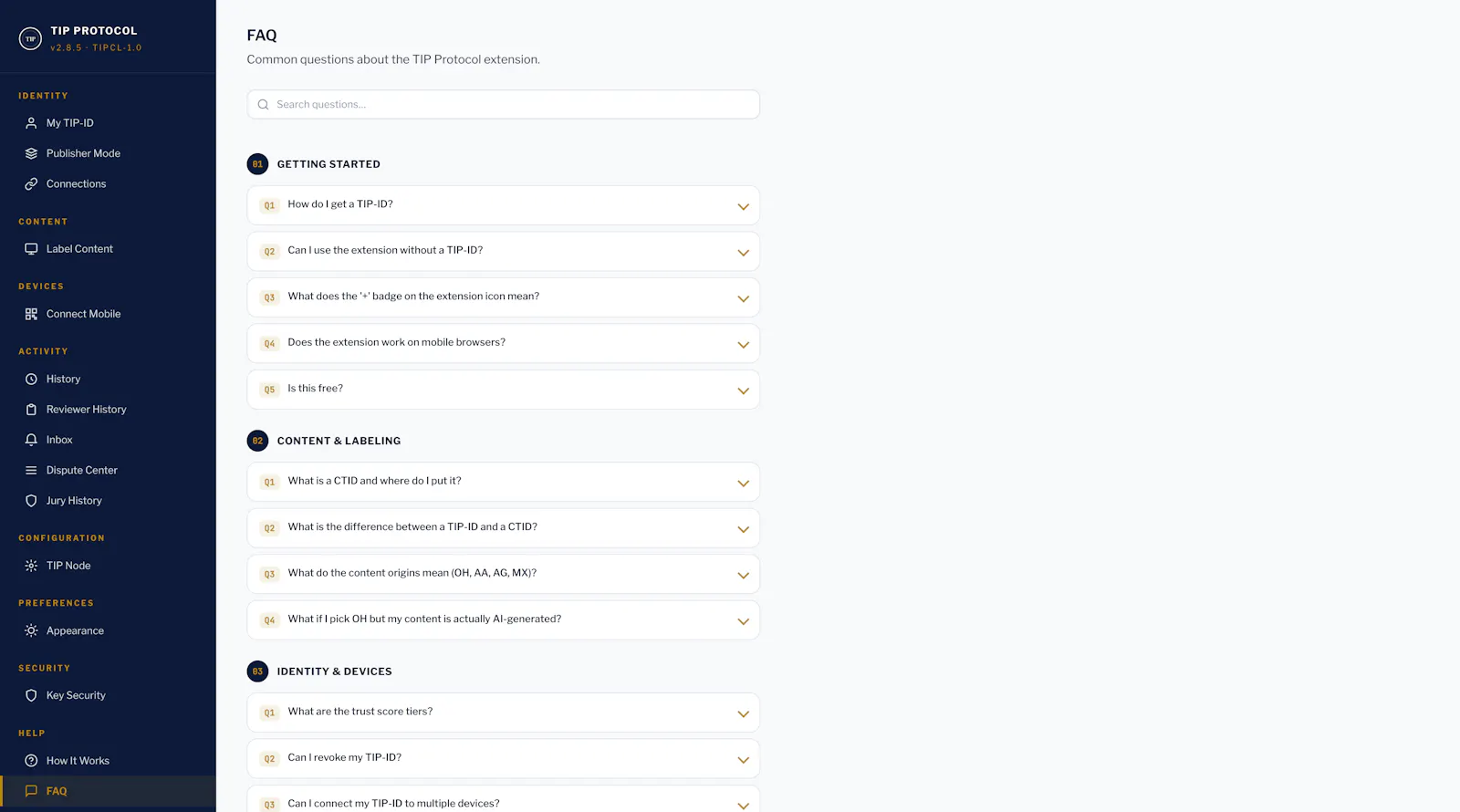
Task: Open 'Can I connect my TIP-ID to multiple devices?'
Action: click(503, 799)
